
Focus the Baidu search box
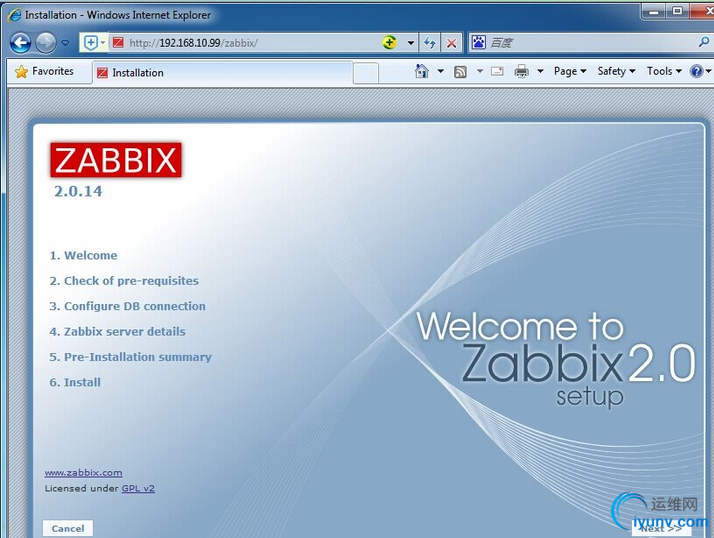point(592,43)
